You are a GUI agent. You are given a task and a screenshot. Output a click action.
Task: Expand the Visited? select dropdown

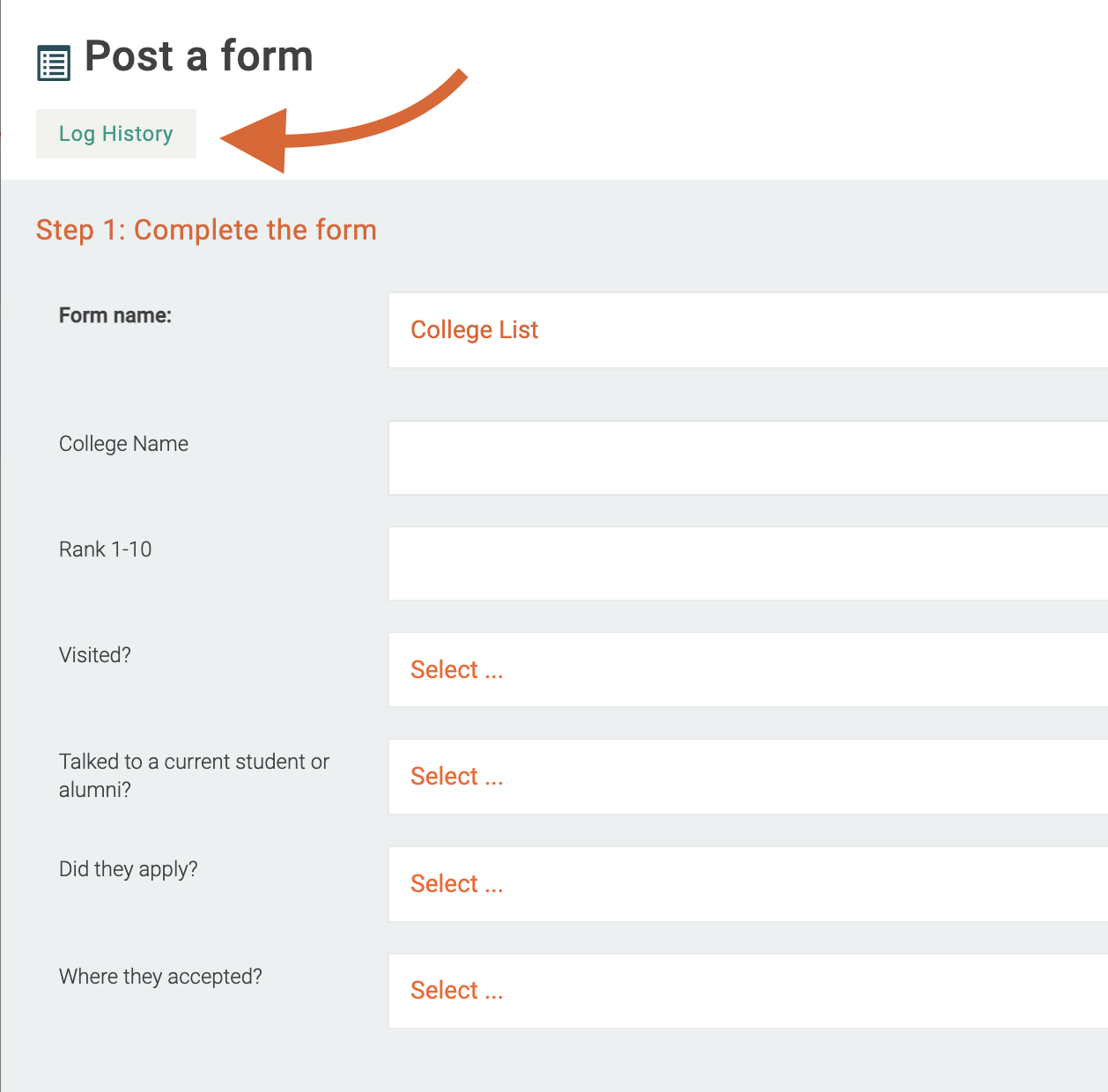747,670
